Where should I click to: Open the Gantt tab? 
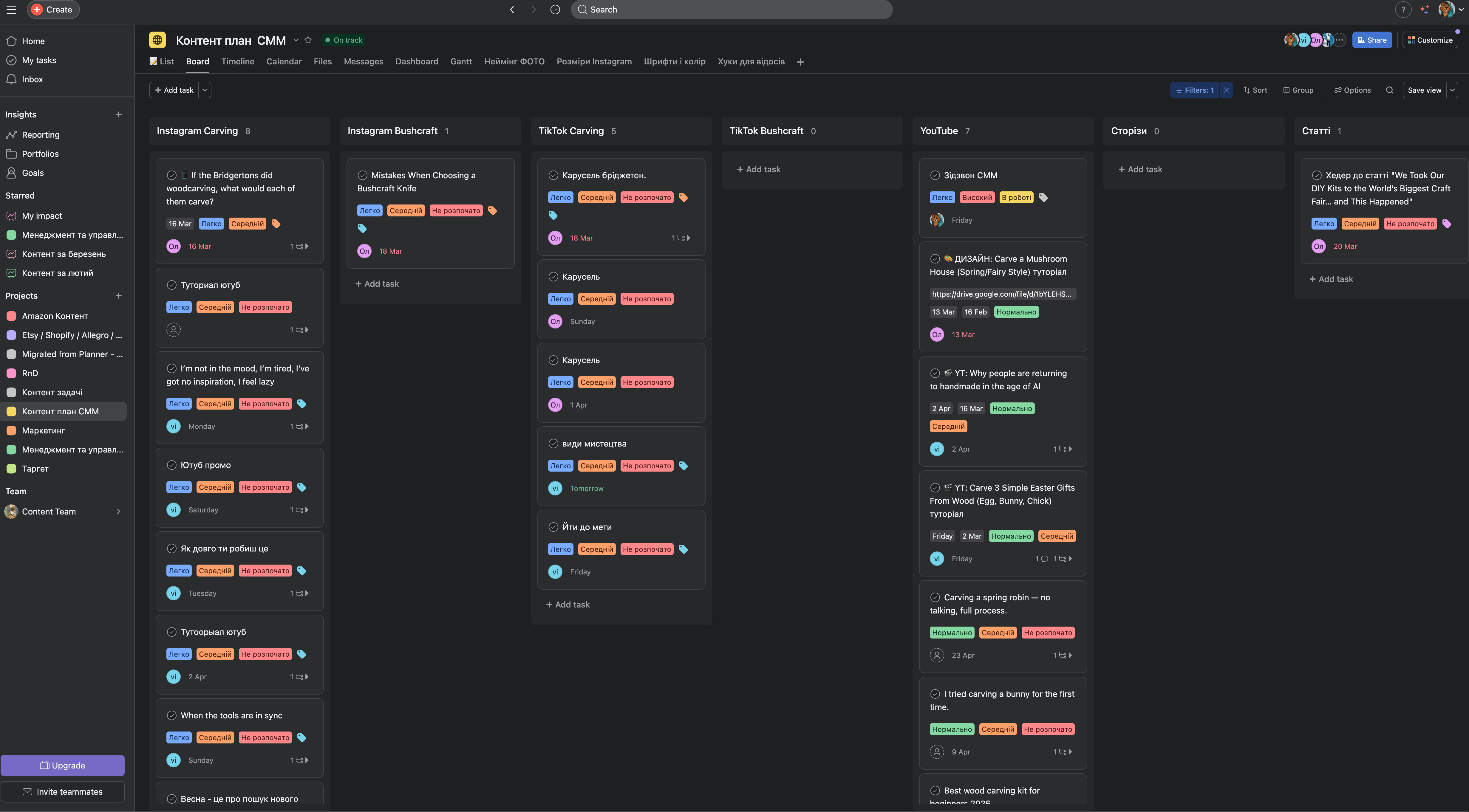(461, 62)
